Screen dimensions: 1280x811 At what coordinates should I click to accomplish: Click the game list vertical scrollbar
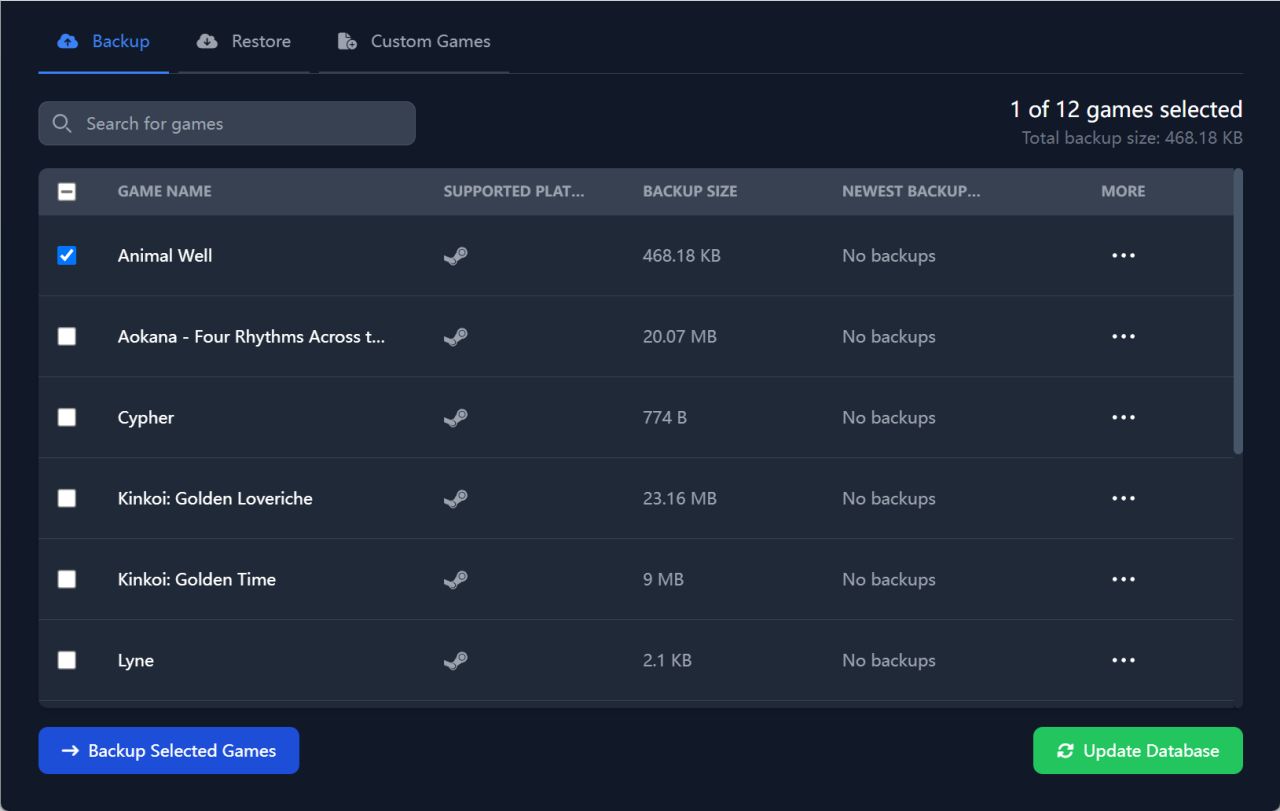tap(1239, 312)
